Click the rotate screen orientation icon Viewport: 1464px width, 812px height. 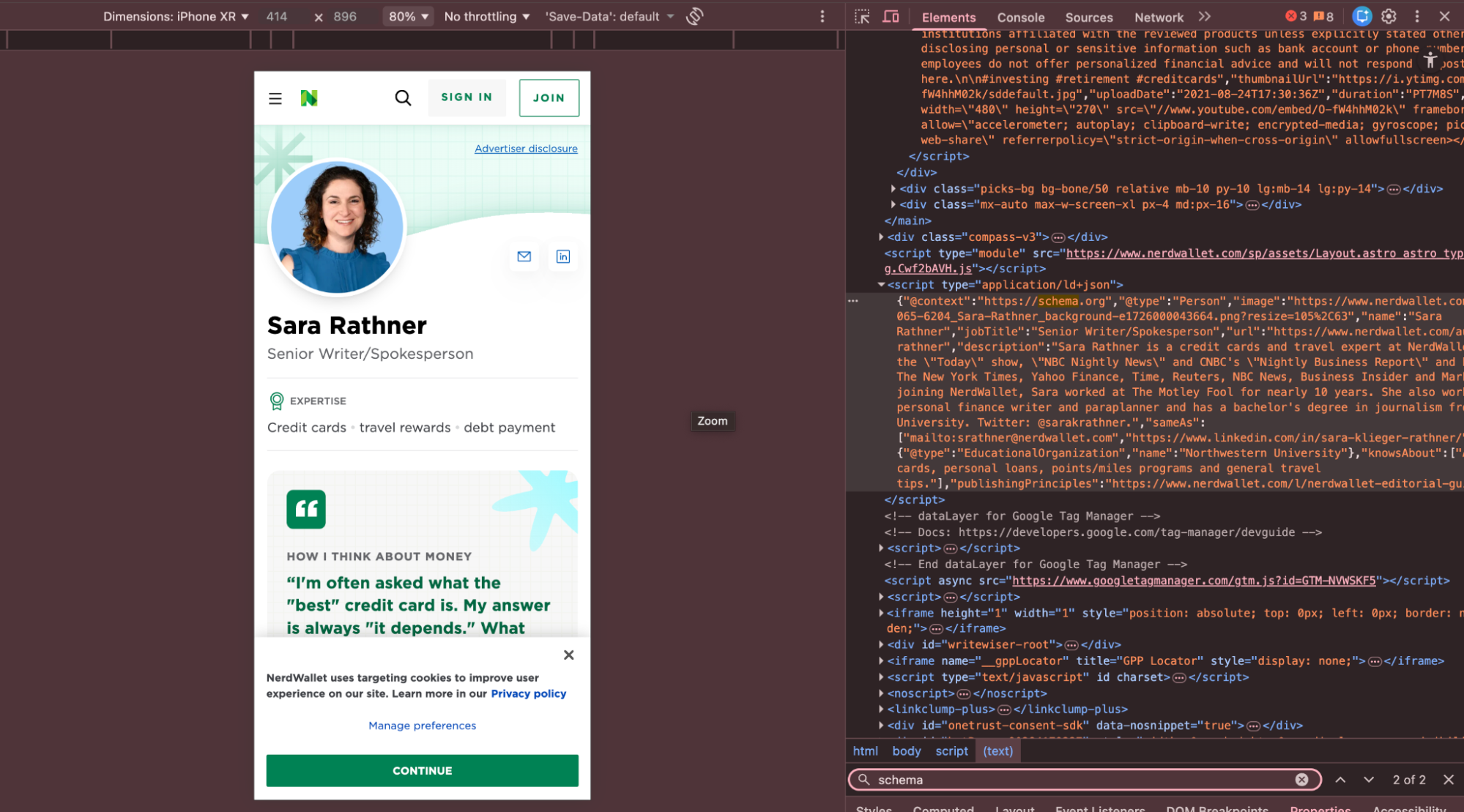click(x=694, y=16)
